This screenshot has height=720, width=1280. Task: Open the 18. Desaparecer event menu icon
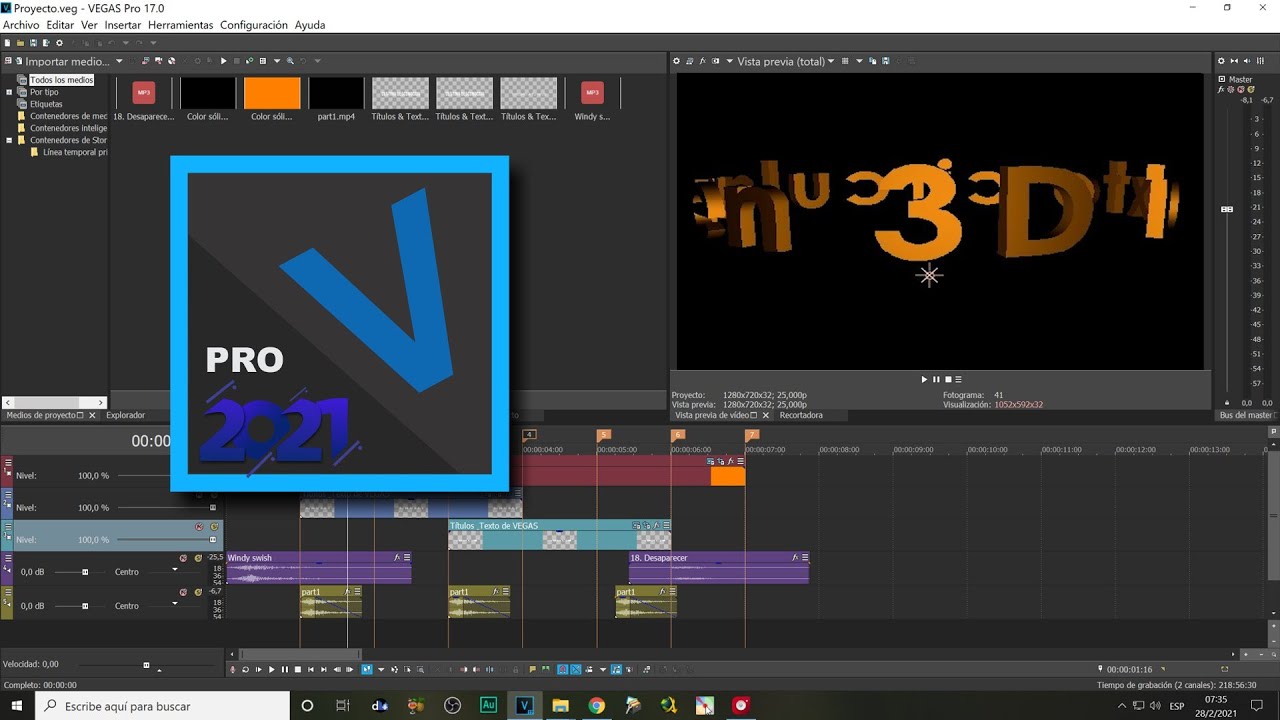click(x=805, y=557)
